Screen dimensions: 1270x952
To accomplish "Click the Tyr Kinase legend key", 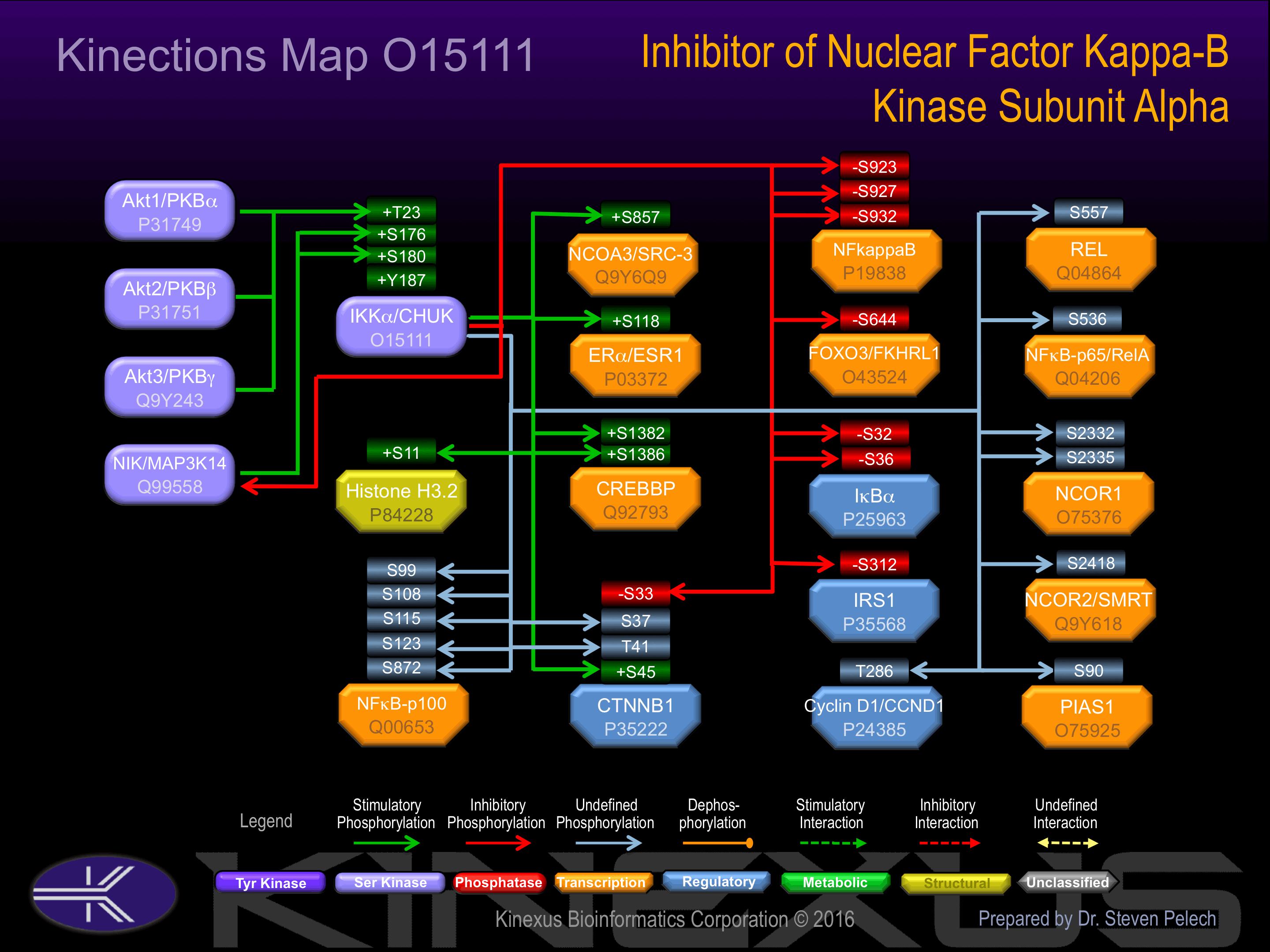I will (x=270, y=882).
